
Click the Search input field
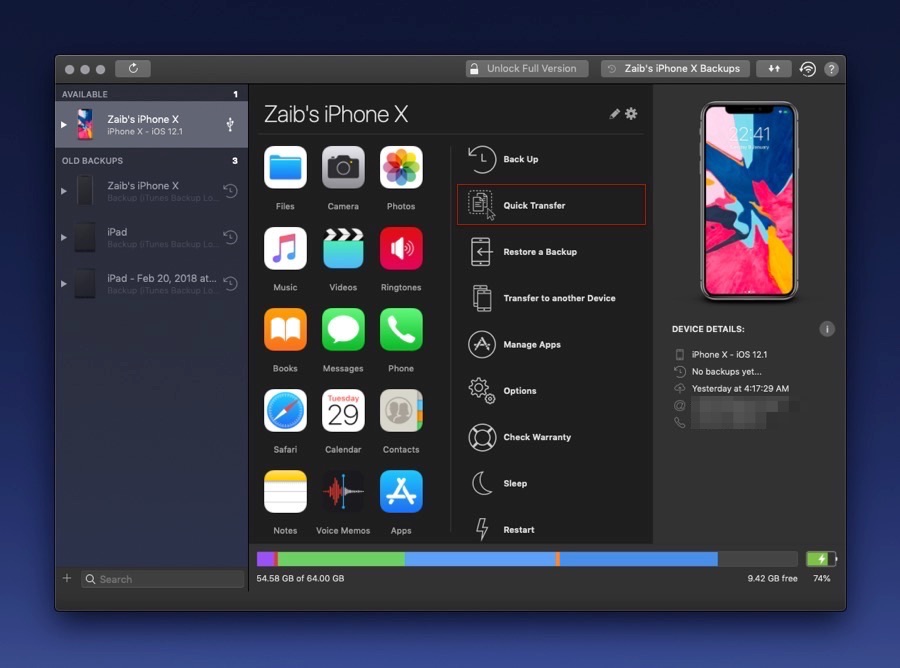pyautogui.click(x=162, y=579)
